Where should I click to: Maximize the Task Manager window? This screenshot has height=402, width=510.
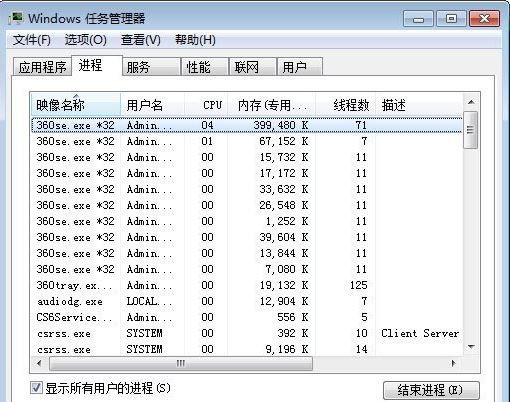(451, 18)
